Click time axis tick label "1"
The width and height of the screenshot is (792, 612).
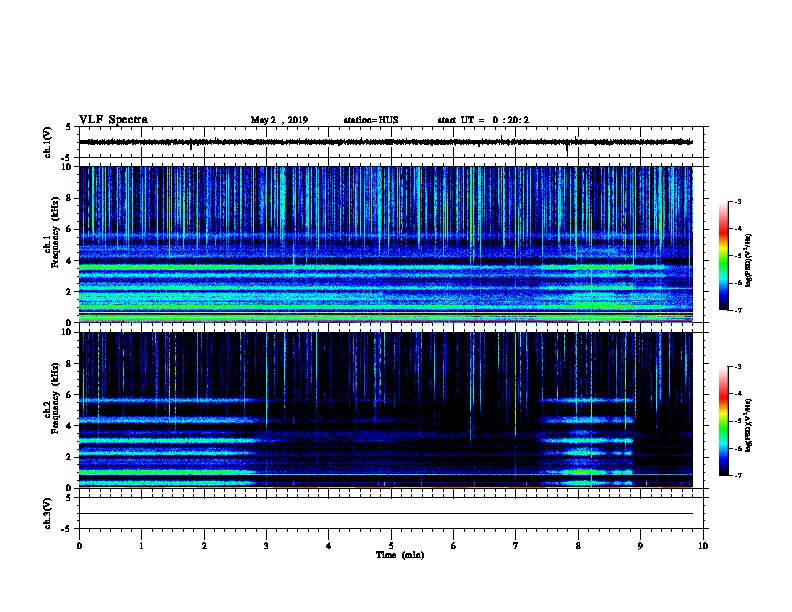click(141, 546)
